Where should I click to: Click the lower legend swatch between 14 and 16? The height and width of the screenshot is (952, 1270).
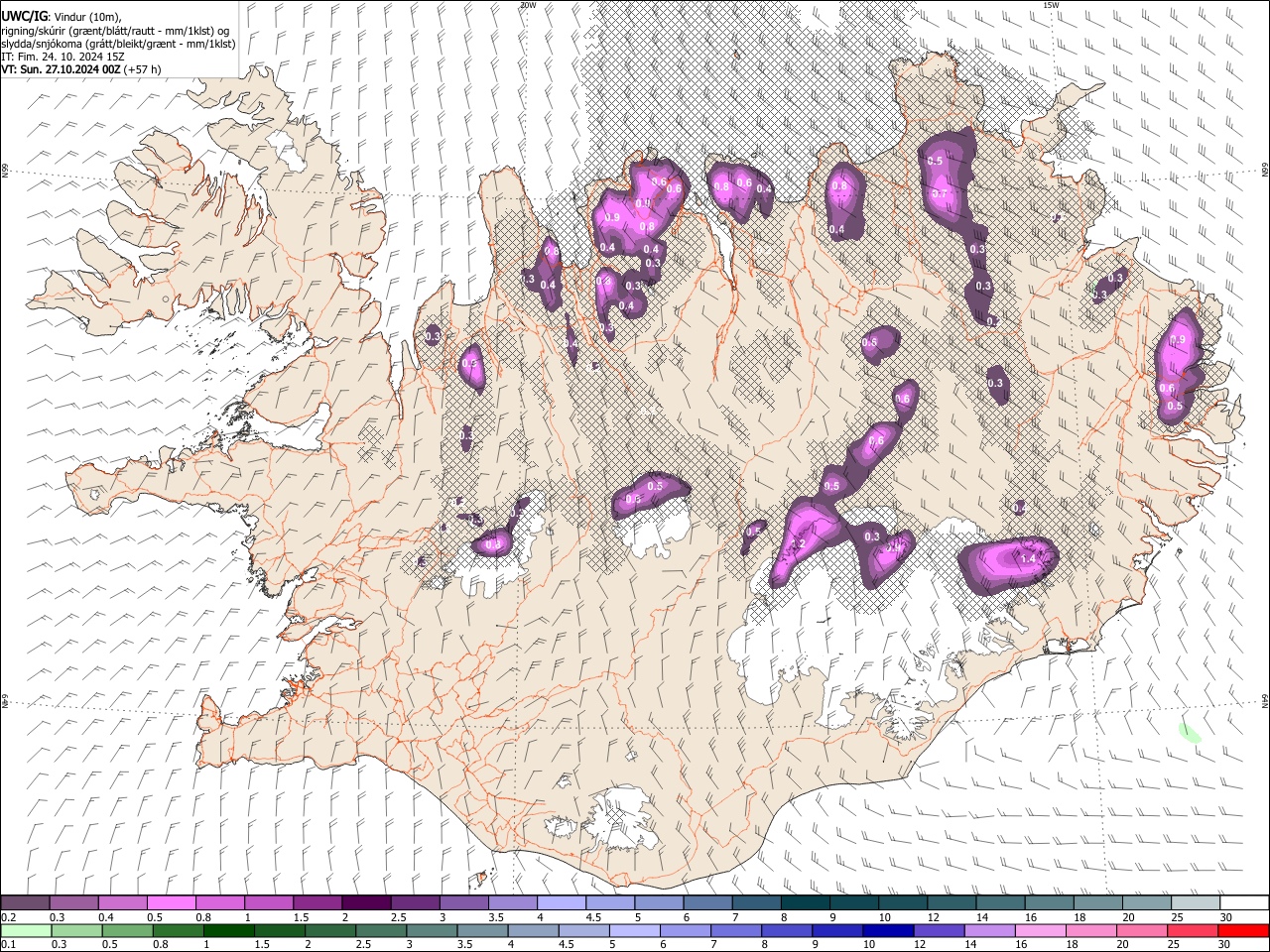click(x=988, y=930)
